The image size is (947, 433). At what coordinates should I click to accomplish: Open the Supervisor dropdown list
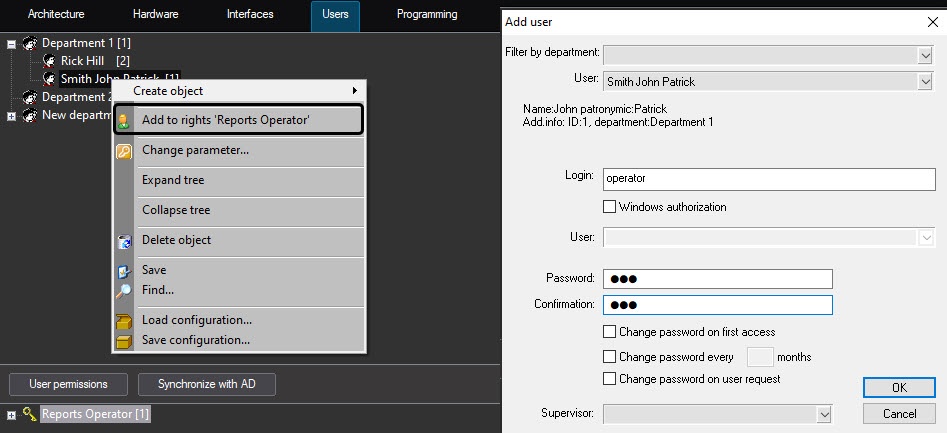[x=824, y=413]
